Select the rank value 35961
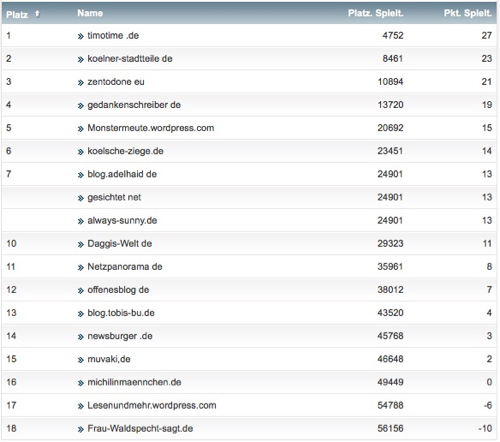 pos(390,267)
